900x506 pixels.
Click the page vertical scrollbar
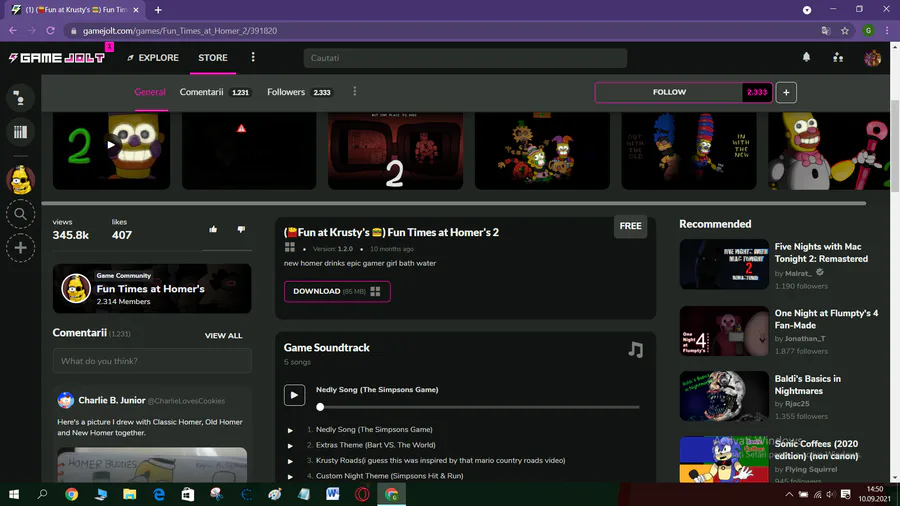tap(895, 146)
